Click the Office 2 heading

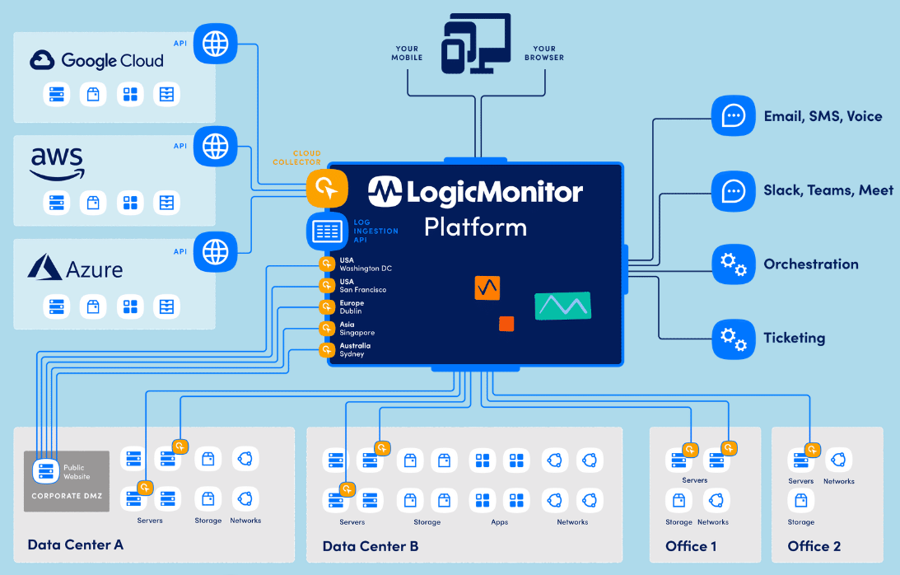(x=814, y=546)
